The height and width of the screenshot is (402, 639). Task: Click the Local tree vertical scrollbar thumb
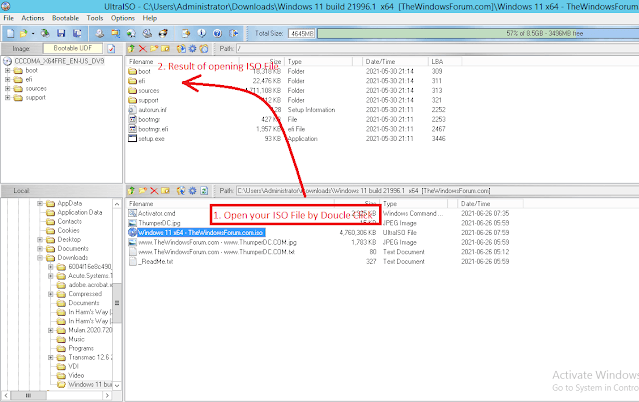[117, 303]
